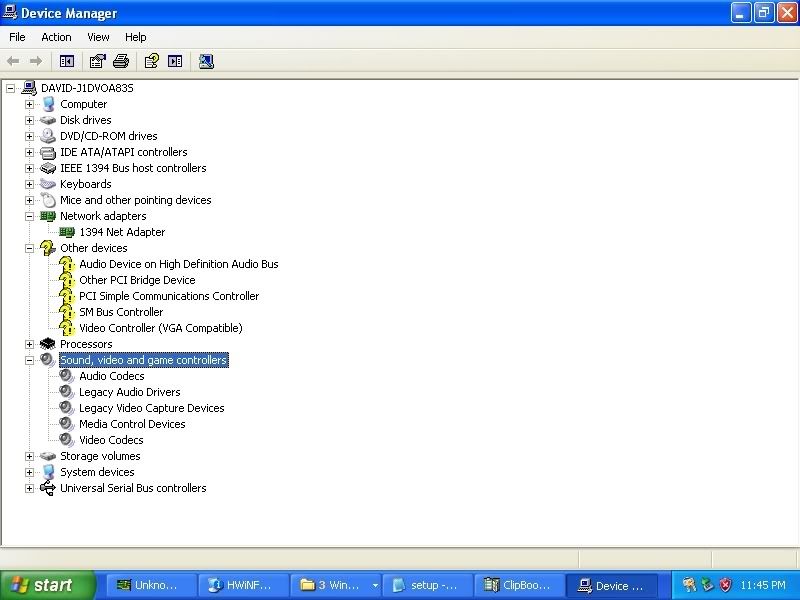The width and height of the screenshot is (800, 600).
Task: Click the action pane toolbar icon
Action: (x=175, y=61)
